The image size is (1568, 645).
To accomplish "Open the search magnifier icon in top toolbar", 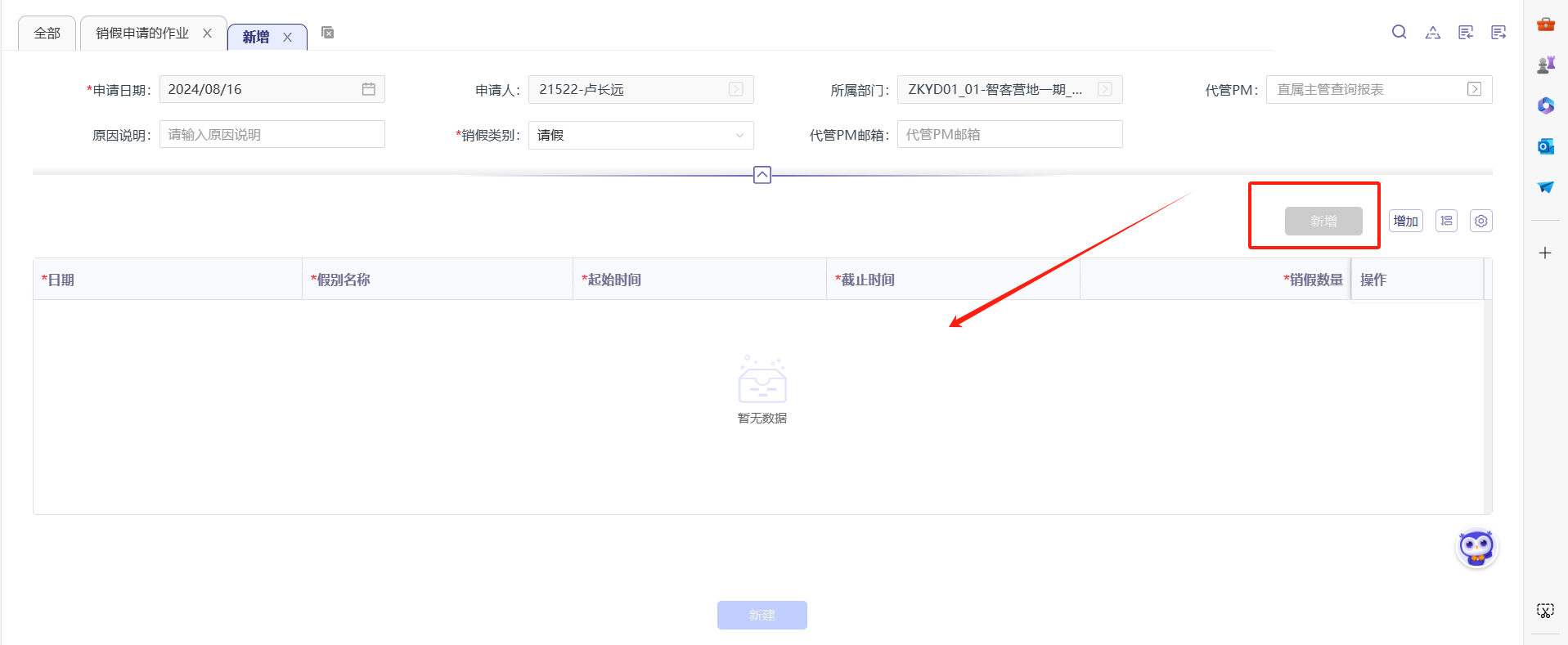I will click(1400, 32).
